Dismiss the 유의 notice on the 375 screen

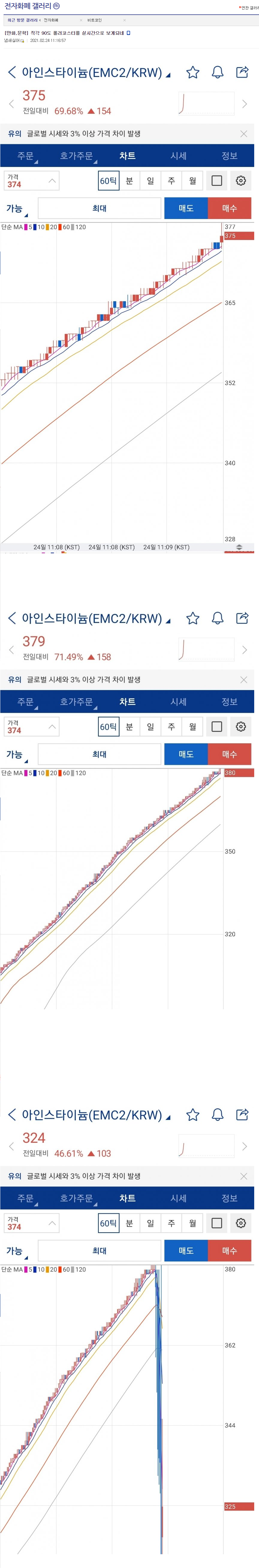pos(244,134)
